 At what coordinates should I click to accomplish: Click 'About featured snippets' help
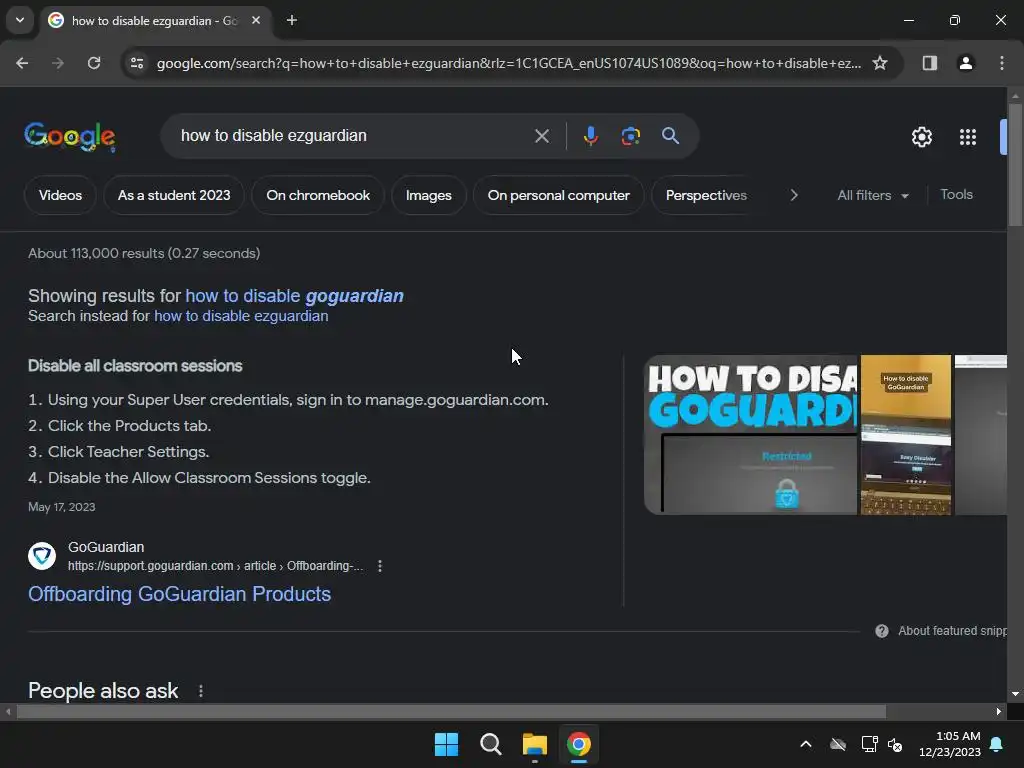coord(941,631)
